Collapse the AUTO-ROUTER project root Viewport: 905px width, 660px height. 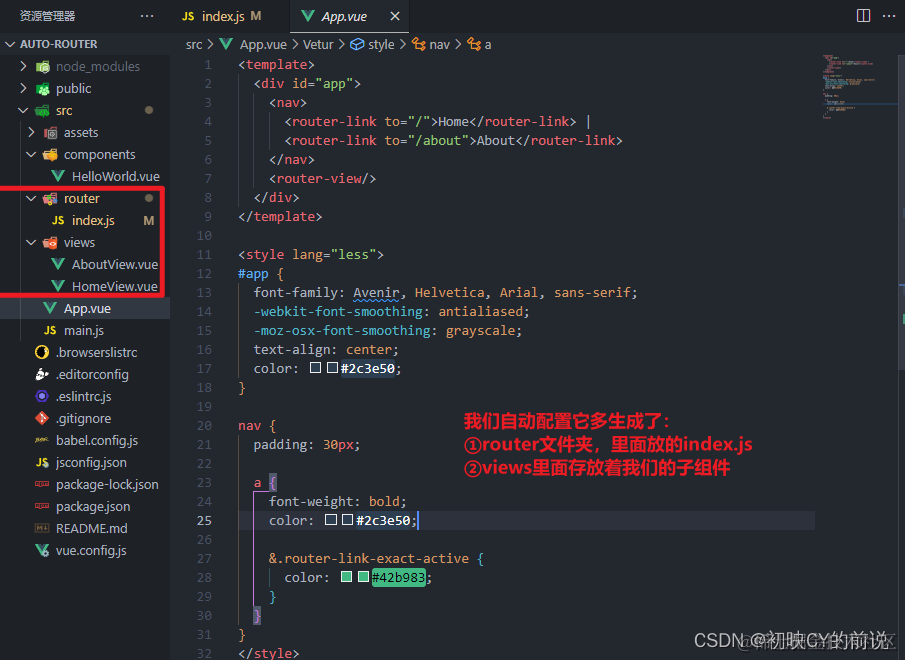click(10, 44)
